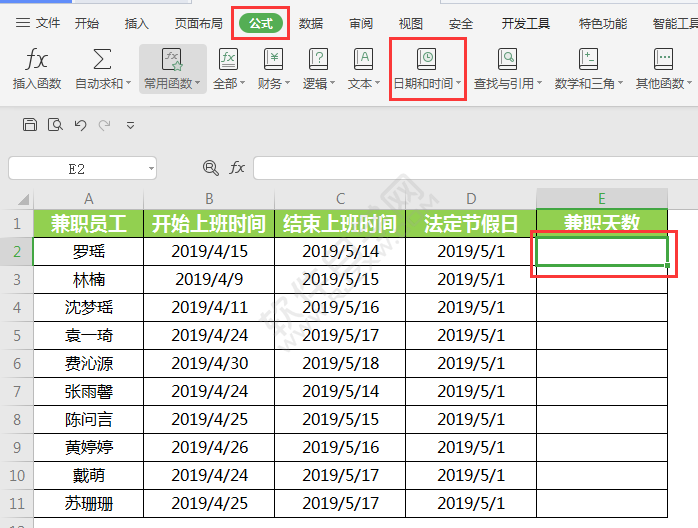Open the 查找与引用 functions icon
Image resolution: width=698 pixels, height=528 pixels.
[x=507, y=59]
